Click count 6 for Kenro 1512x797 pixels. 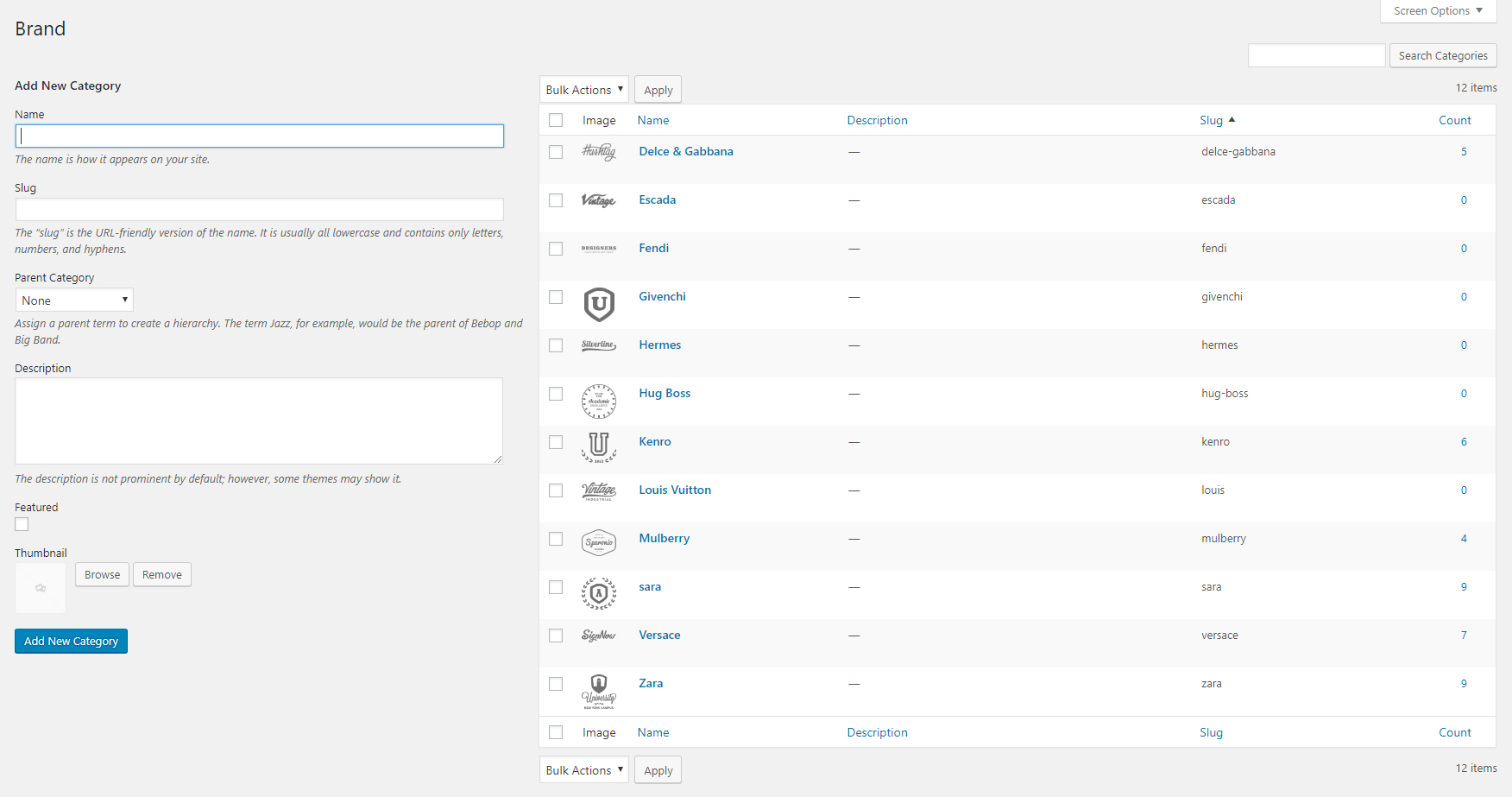[x=1464, y=441]
